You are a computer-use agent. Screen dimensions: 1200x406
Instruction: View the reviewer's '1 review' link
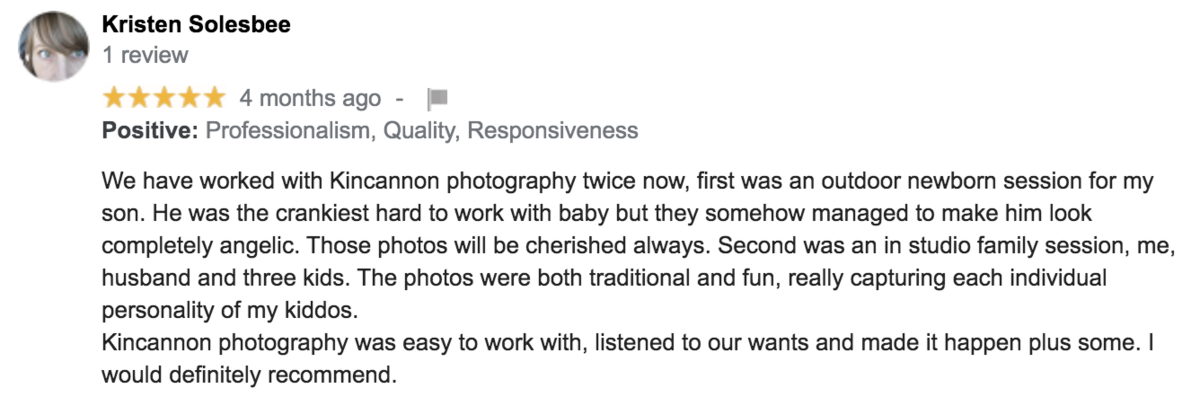[x=145, y=55]
